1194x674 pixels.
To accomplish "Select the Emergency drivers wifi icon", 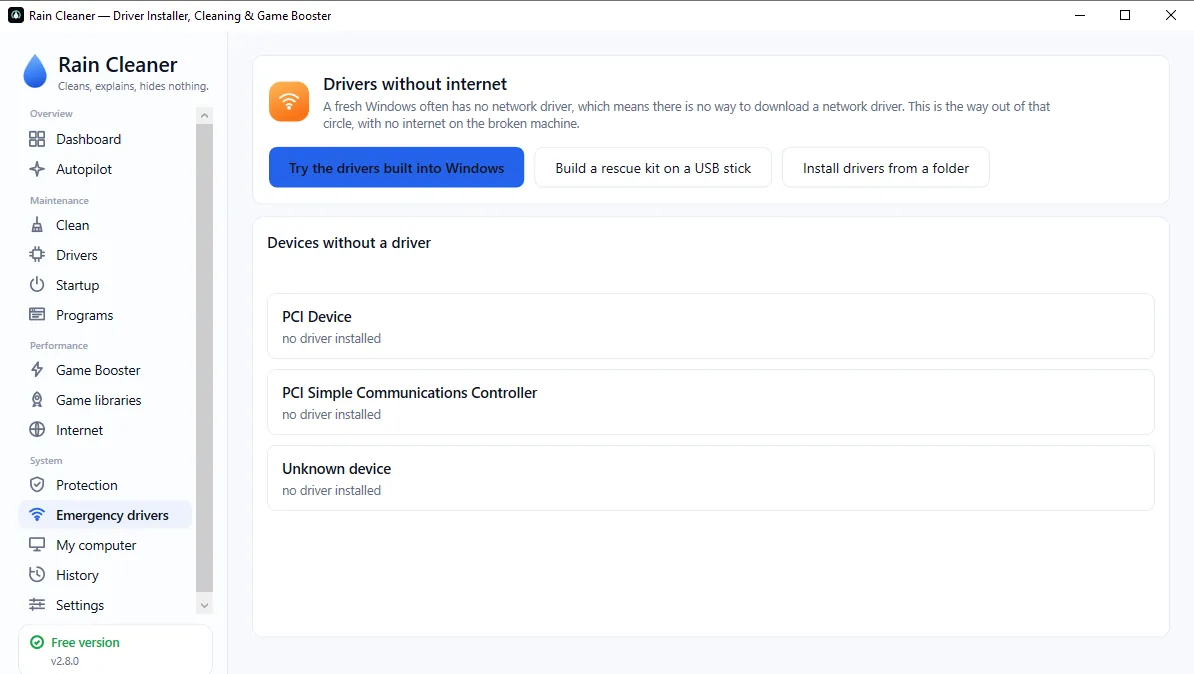I will 37,515.
